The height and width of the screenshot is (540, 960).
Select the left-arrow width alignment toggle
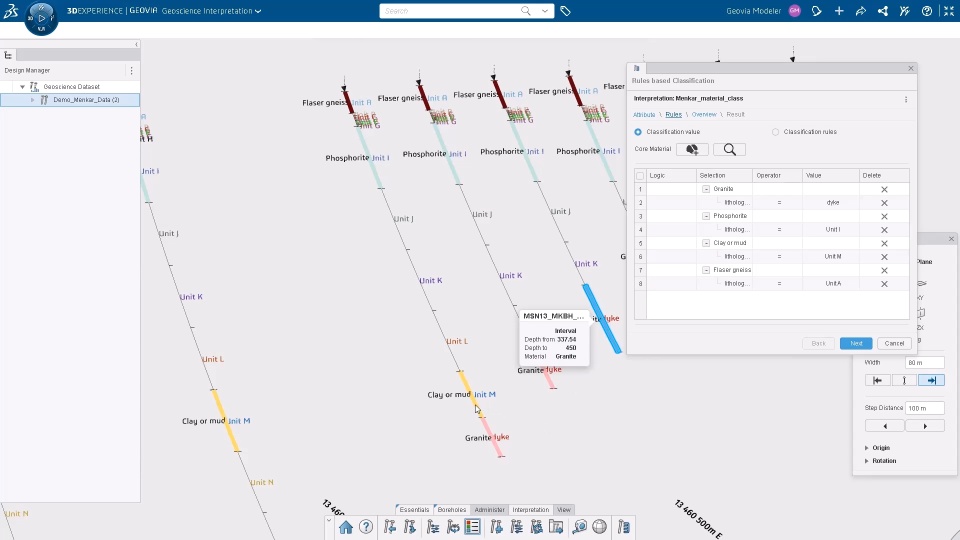pos(877,380)
